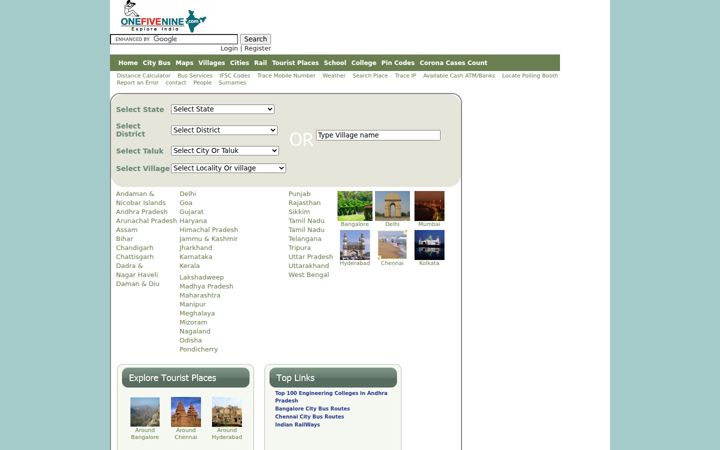The image size is (720, 450).
Task: Open Chennai City Bus Routes link
Action: pos(309,417)
